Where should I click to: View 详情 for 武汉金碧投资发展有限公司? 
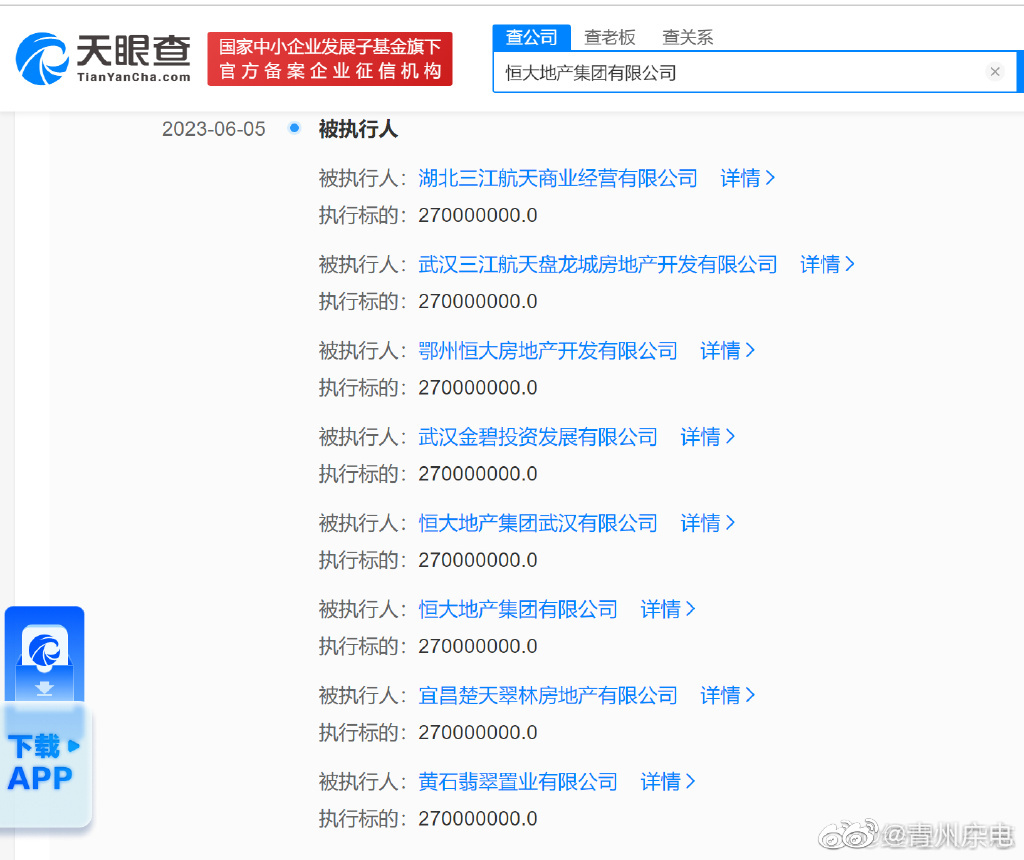coord(707,437)
